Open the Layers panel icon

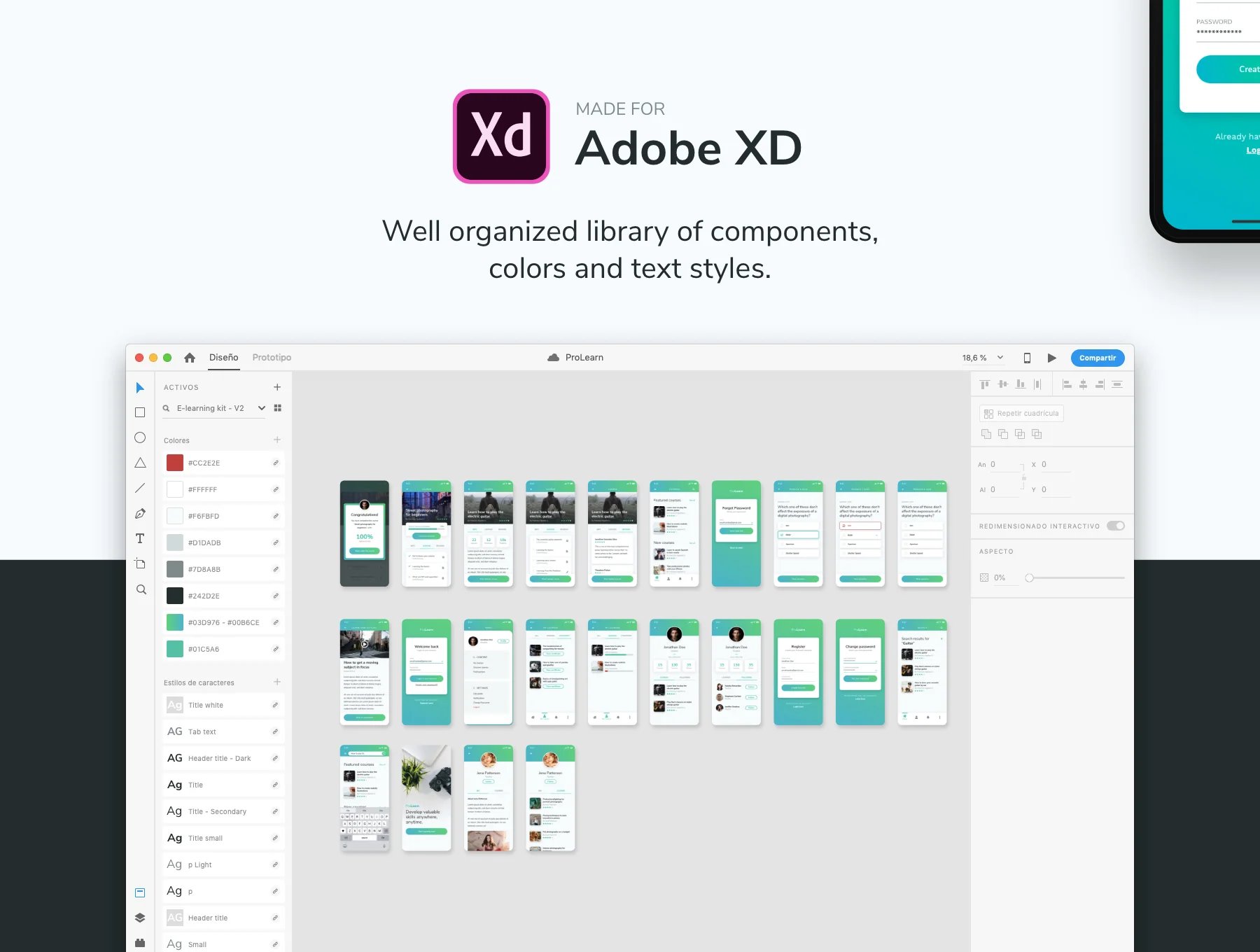(140, 918)
